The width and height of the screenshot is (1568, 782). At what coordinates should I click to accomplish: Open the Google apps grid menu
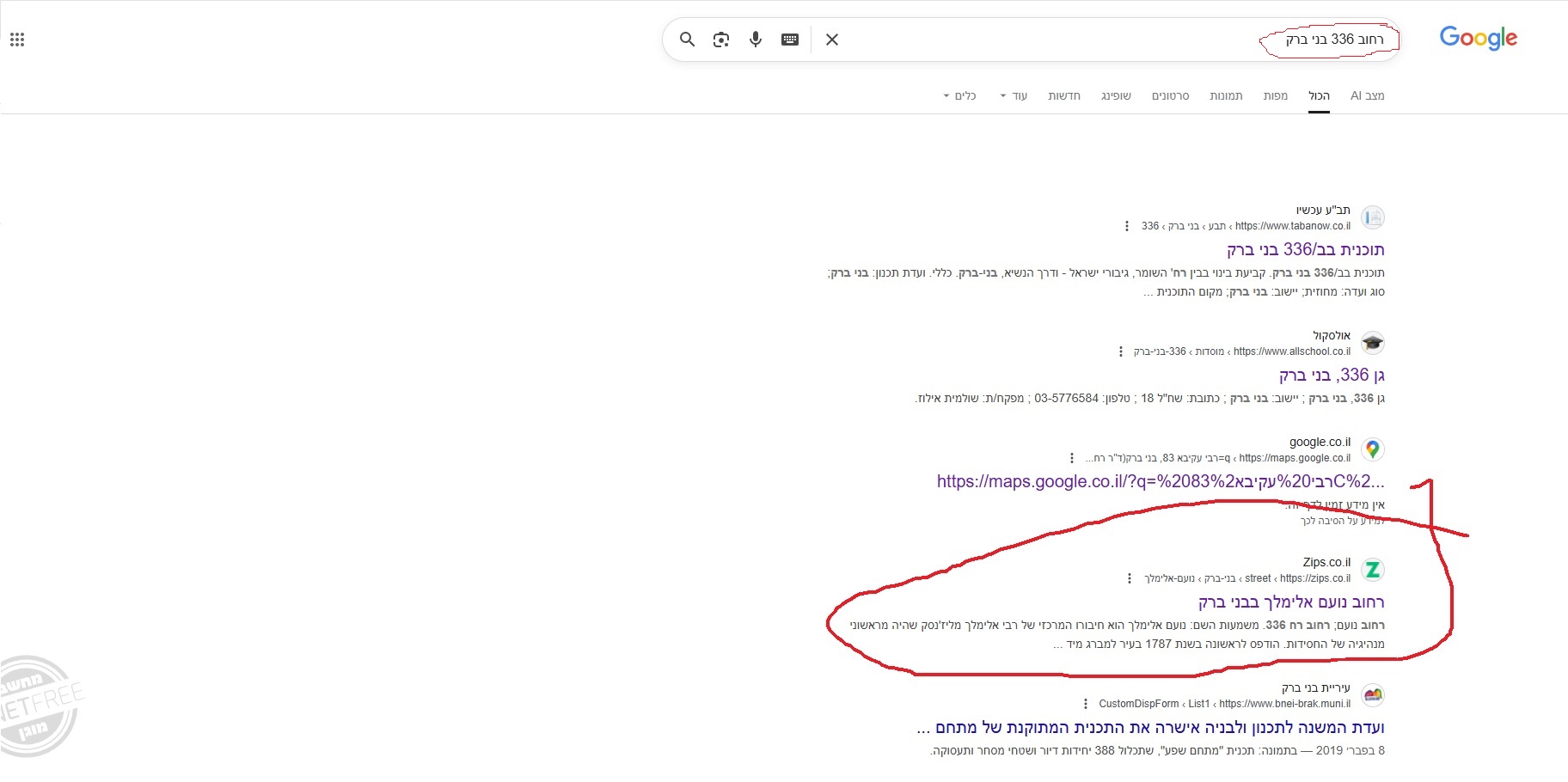(x=17, y=40)
